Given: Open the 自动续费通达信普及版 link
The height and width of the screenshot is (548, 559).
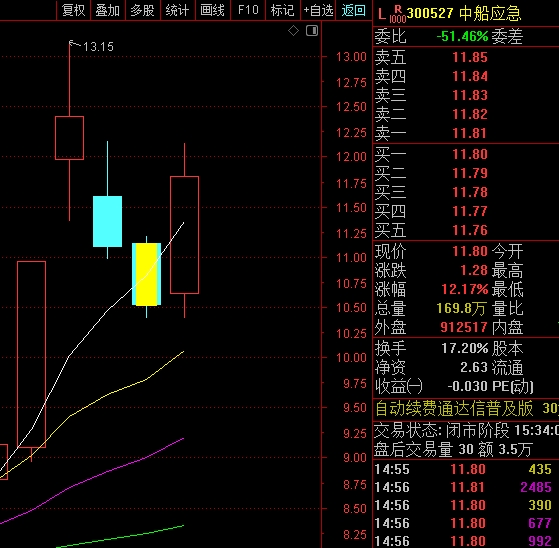Looking at the screenshot, I should tap(454, 408).
